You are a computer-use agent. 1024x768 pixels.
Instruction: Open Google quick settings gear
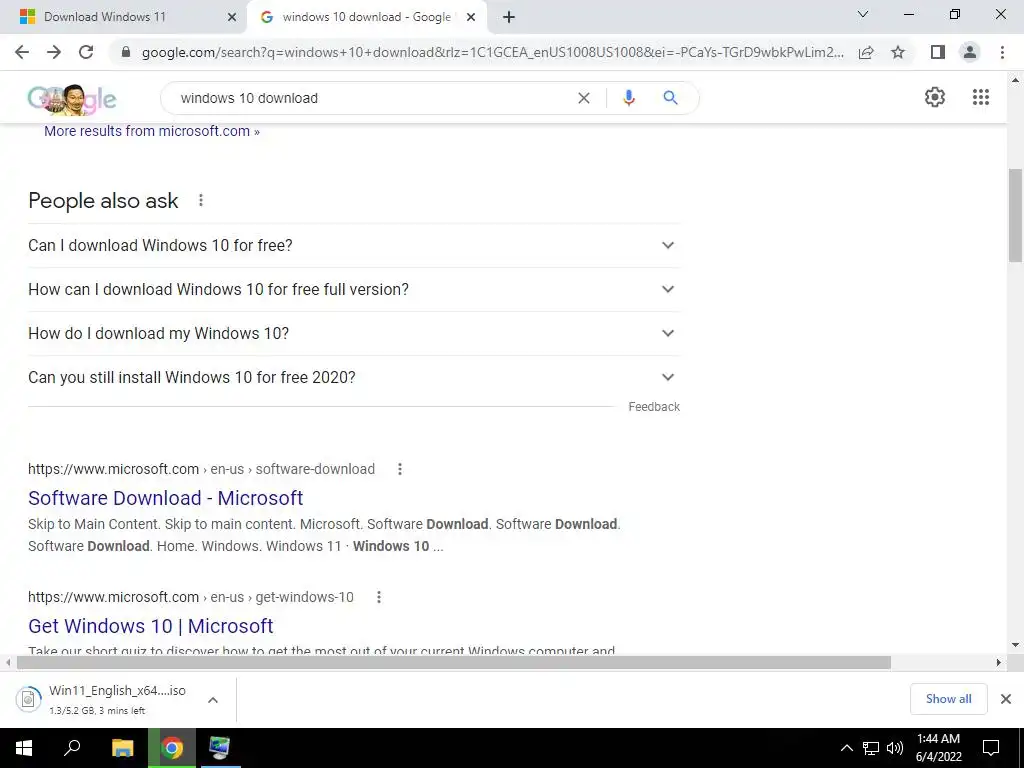coord(935,97)
